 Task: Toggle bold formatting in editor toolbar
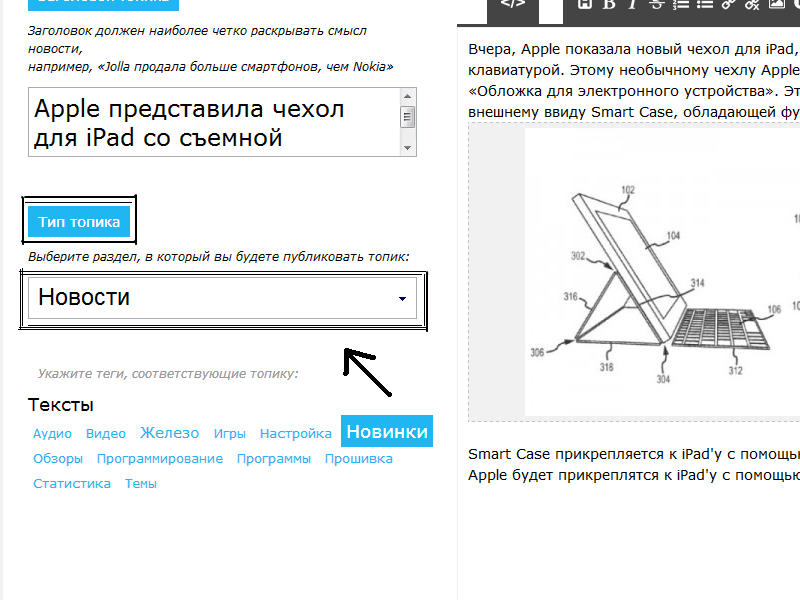[x=609, y=4]
